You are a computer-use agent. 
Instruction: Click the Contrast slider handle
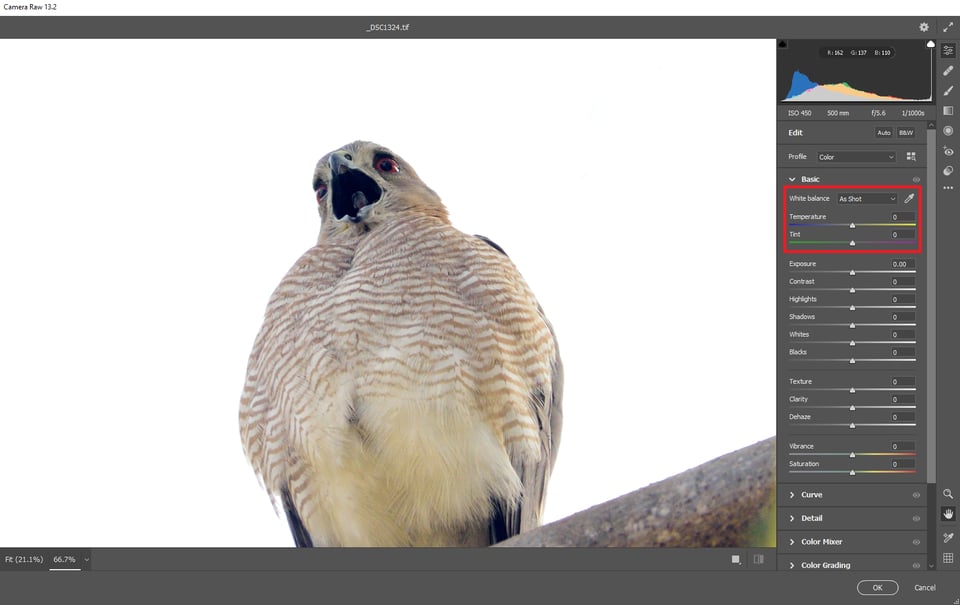point(852,290)
